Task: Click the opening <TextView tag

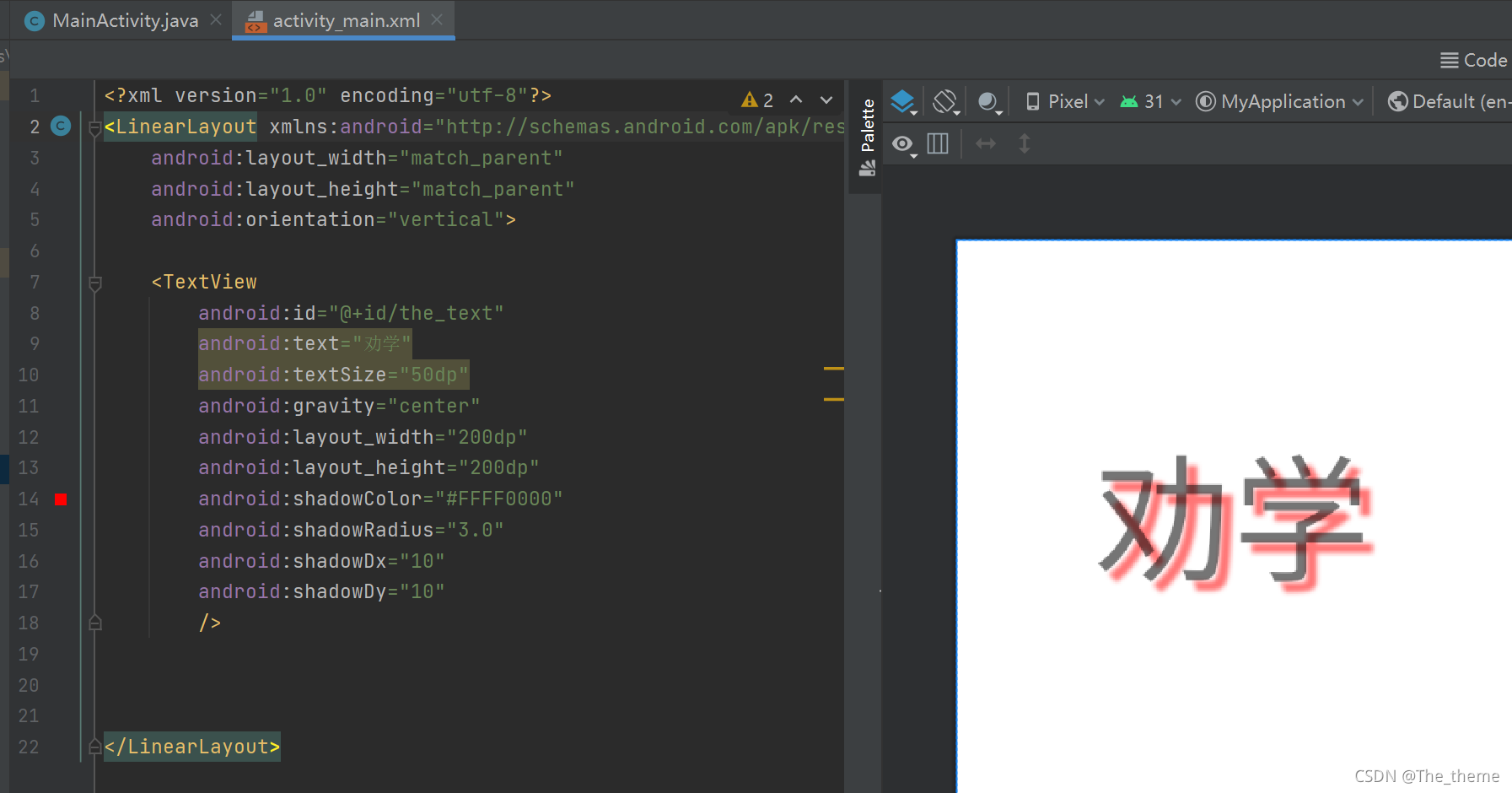Action: [204, 282]
